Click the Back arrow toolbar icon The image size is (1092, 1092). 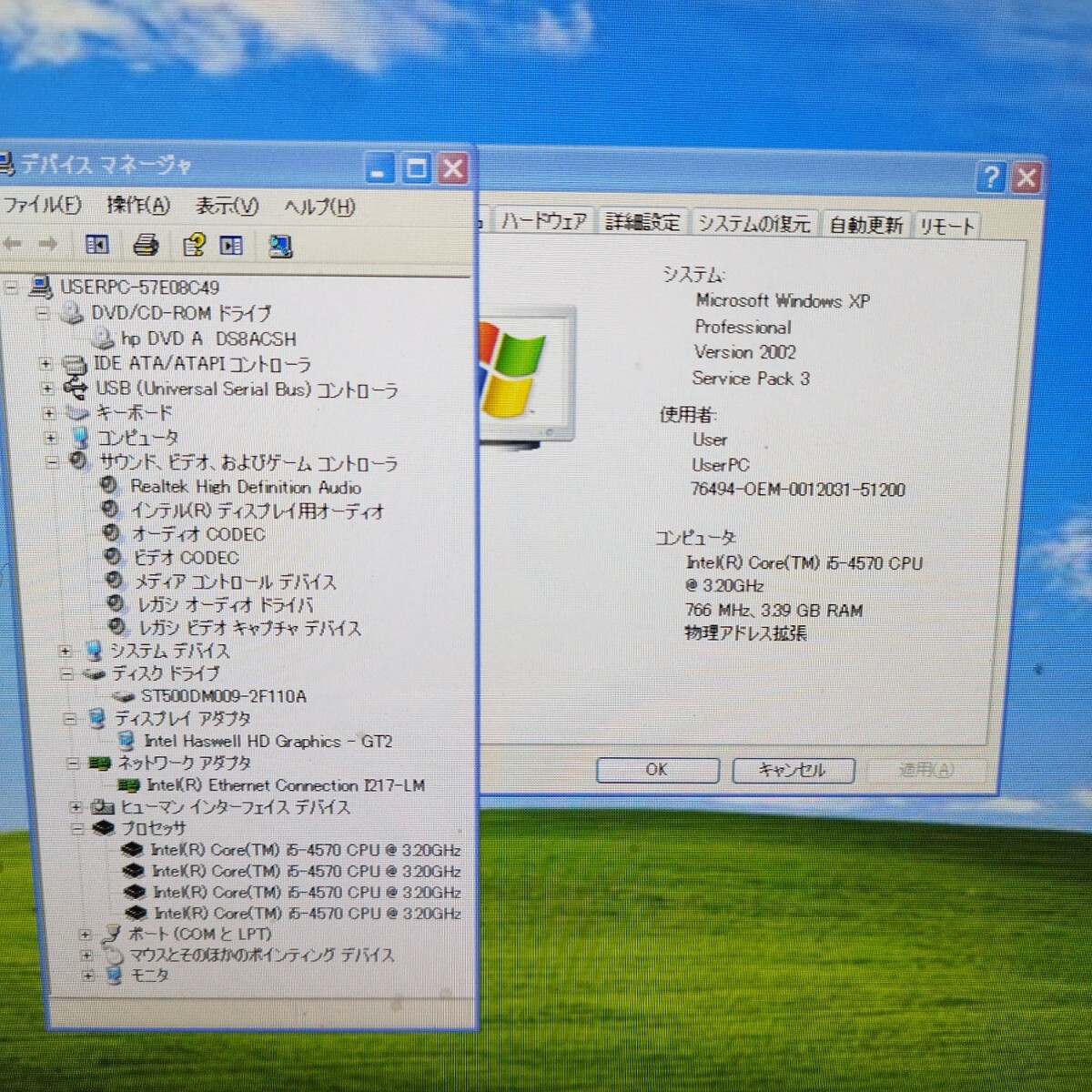(x=13, y=244)
